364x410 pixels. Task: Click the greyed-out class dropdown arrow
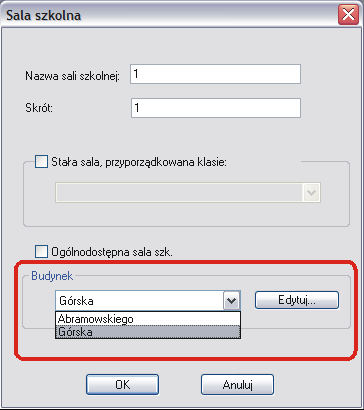[x=311, y=193]
